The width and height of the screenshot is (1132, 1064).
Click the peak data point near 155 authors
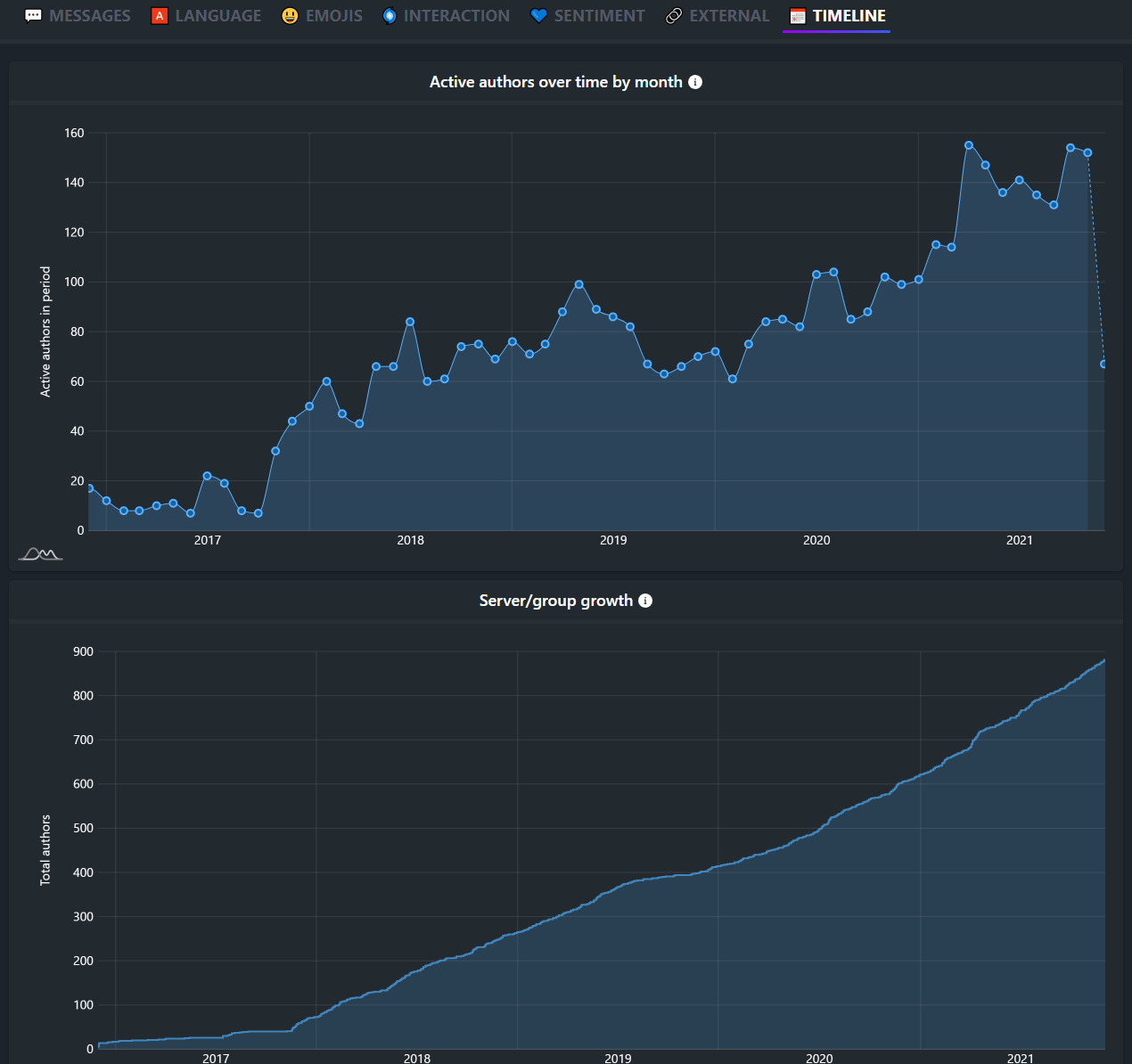[x=968, y=143]
